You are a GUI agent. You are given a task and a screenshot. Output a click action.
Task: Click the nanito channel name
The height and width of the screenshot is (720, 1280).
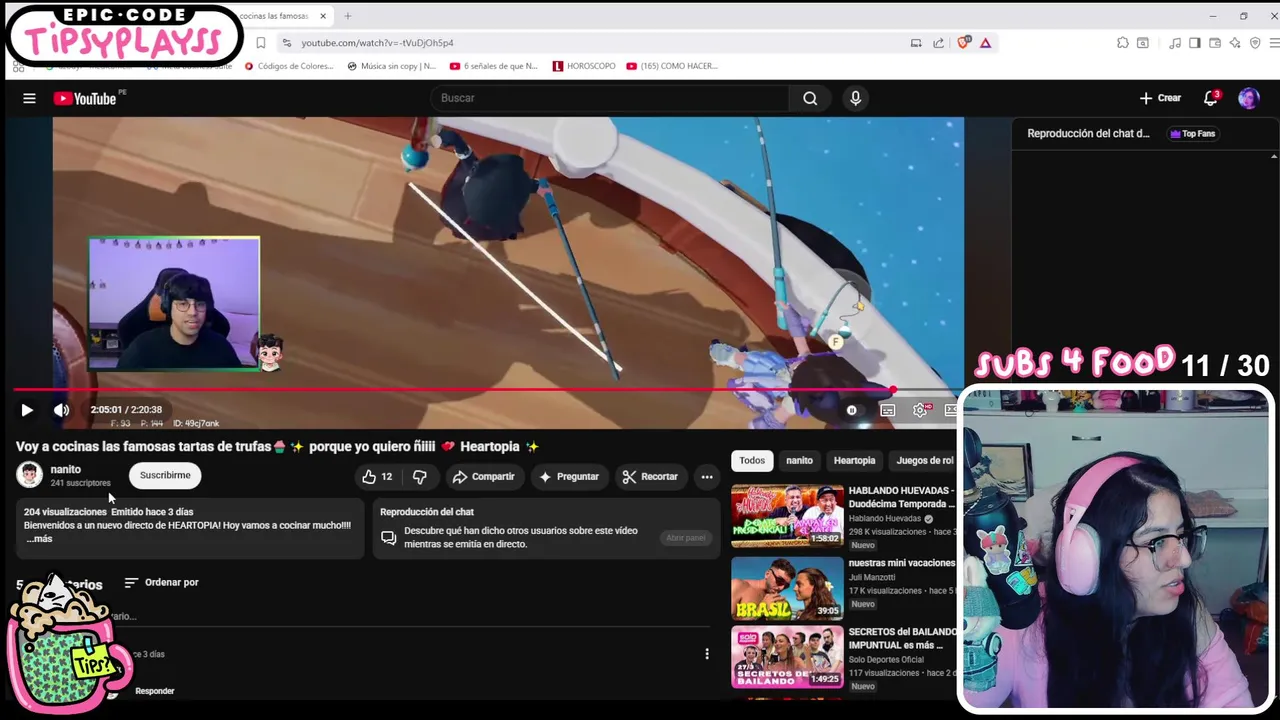66,469
